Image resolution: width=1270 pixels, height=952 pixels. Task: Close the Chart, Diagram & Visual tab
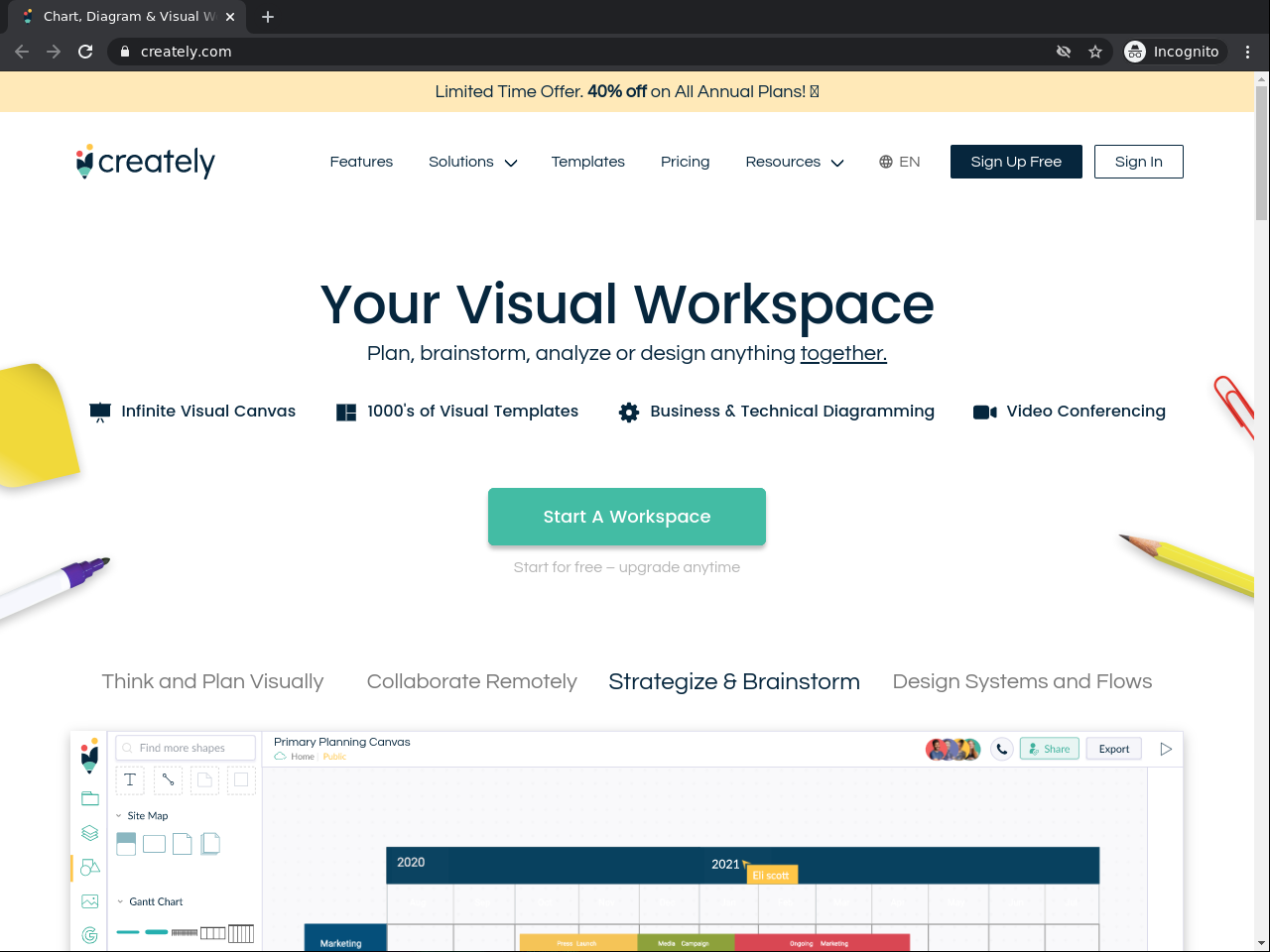[230, 17]
